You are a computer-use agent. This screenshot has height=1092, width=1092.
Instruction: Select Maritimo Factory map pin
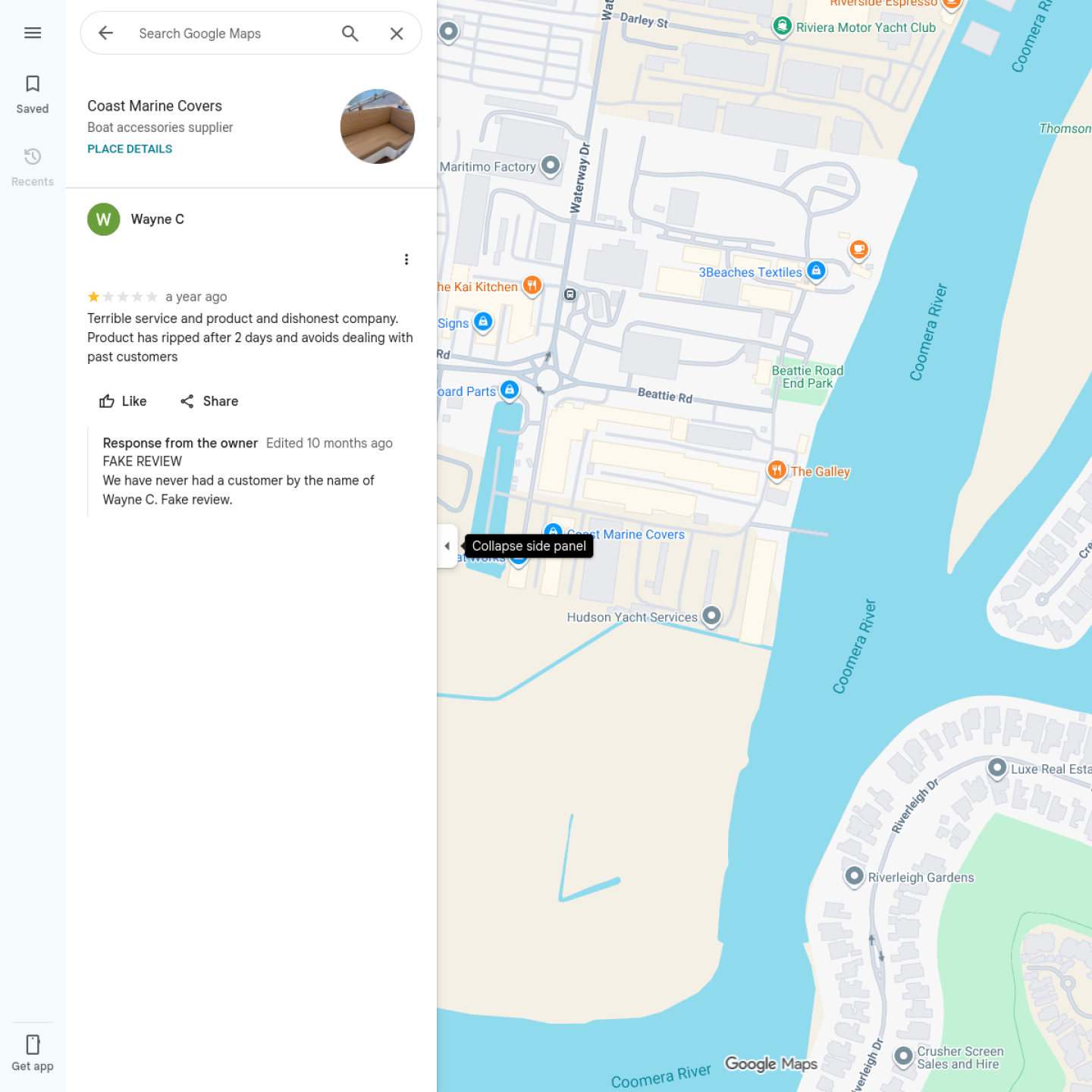[551, 165]
